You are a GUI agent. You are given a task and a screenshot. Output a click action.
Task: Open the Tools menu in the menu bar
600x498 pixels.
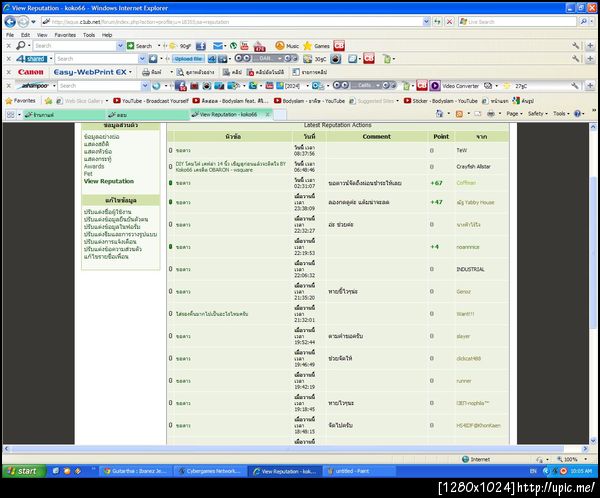point(89,35)
